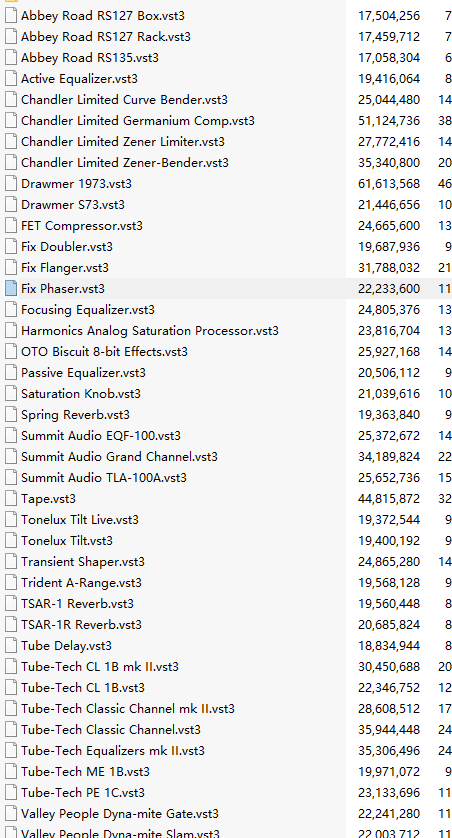Click the Drawmer S73.vst3 file icon
Viewport: 452px width, 838px height.
(x=11, y=205)
